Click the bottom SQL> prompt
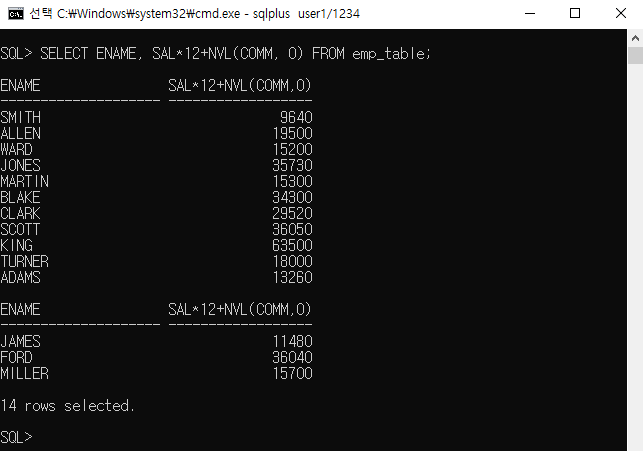Screen dimensions: 643x451 click(16, 437)
